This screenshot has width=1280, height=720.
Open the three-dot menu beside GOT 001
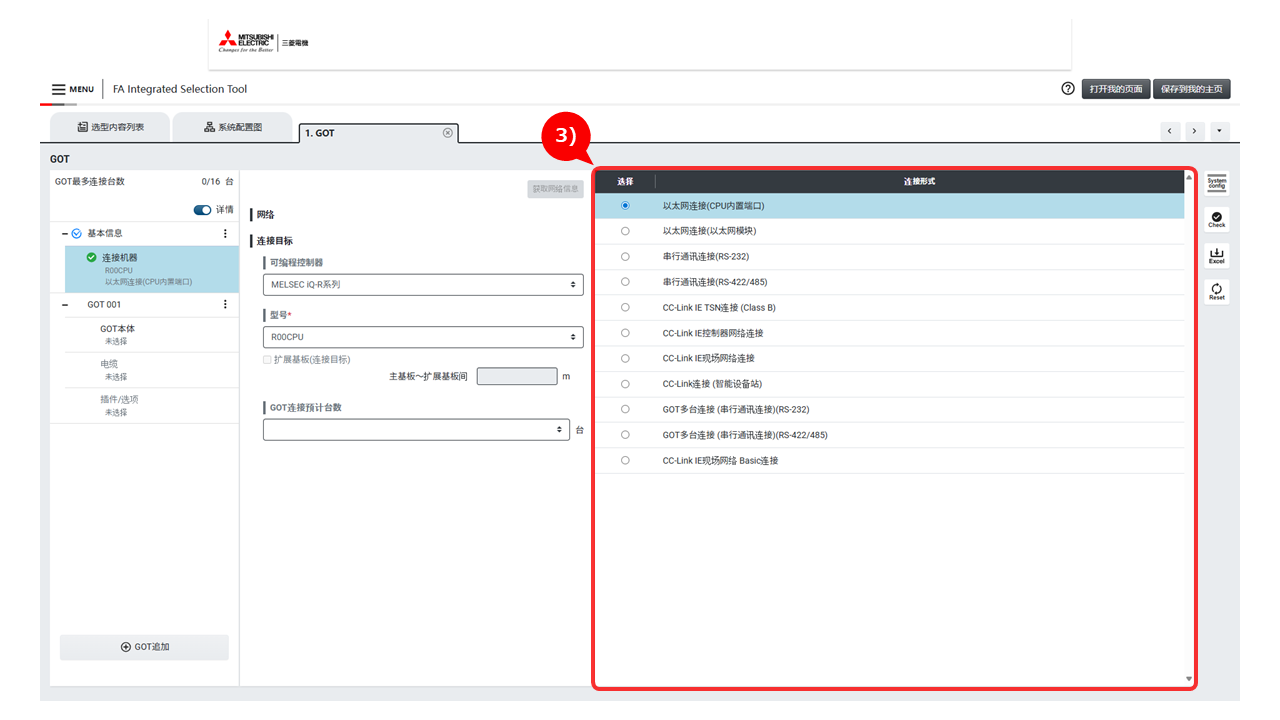225,305
